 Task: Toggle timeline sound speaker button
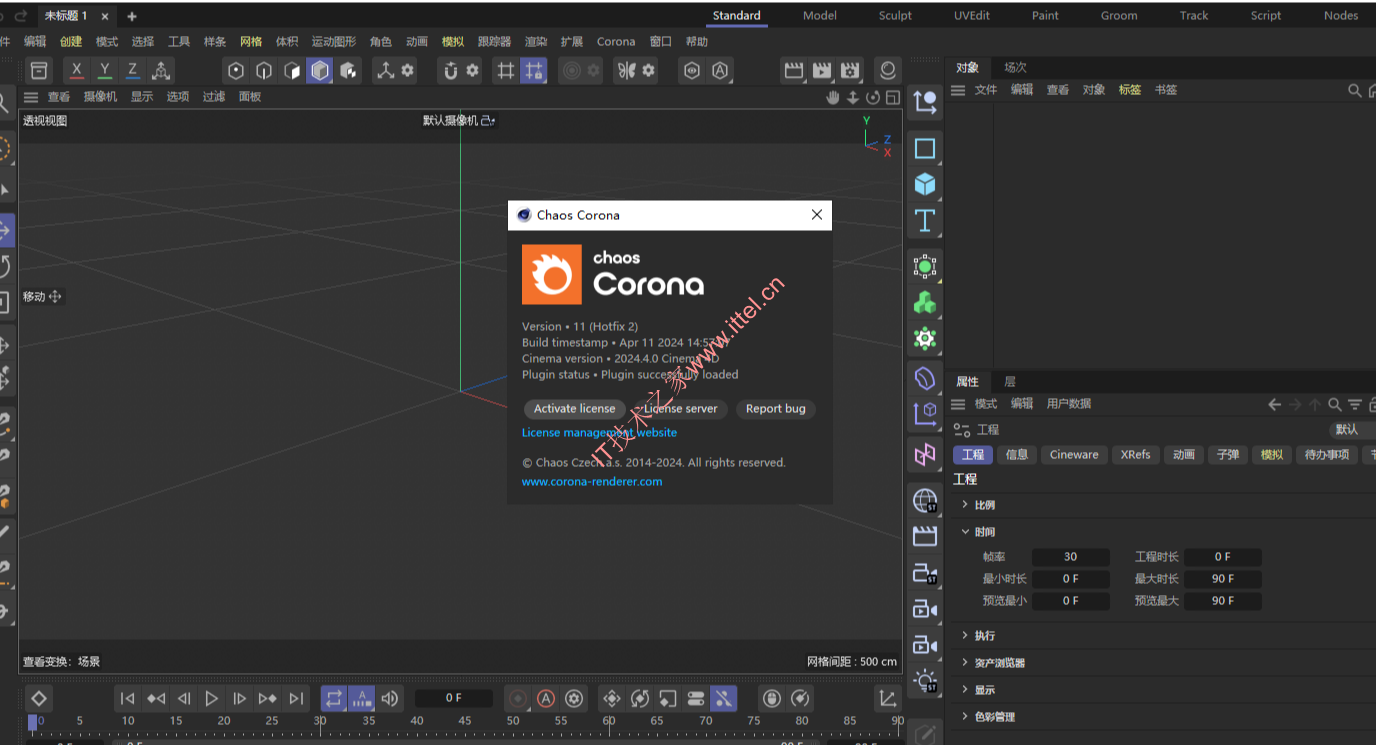tap(390, 698)
